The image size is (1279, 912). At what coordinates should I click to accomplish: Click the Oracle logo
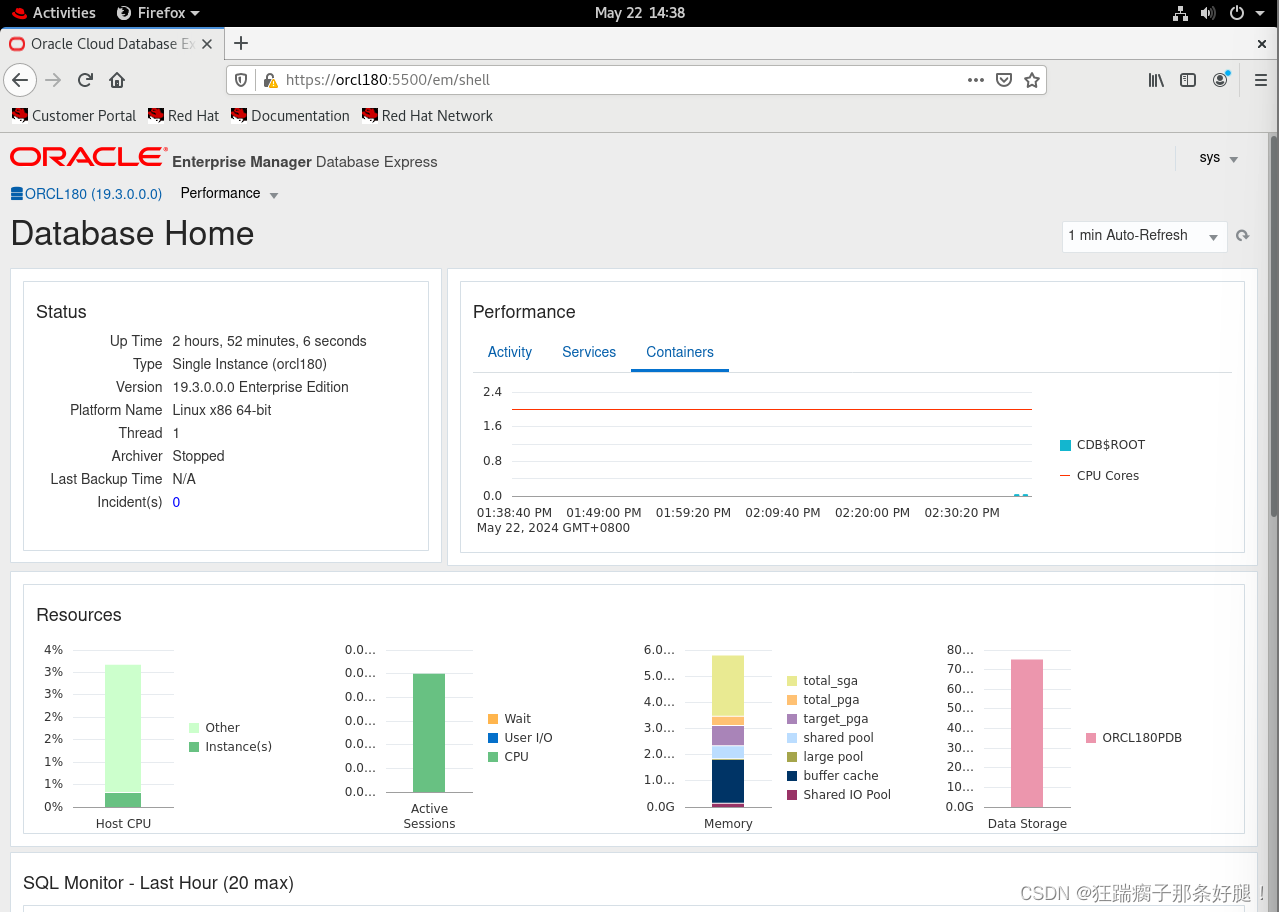(x=88, y=157)
